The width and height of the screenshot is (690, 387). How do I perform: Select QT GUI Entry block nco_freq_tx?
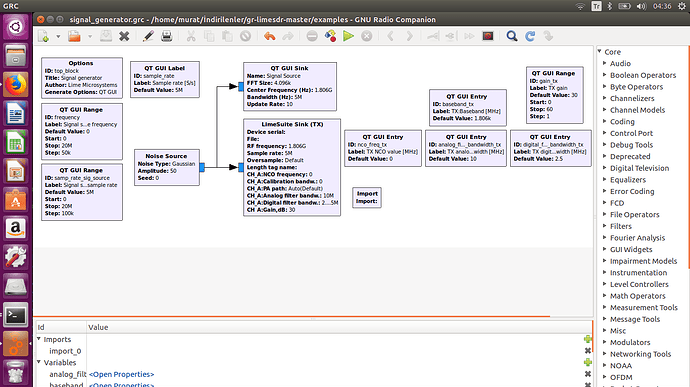point(383,148)
